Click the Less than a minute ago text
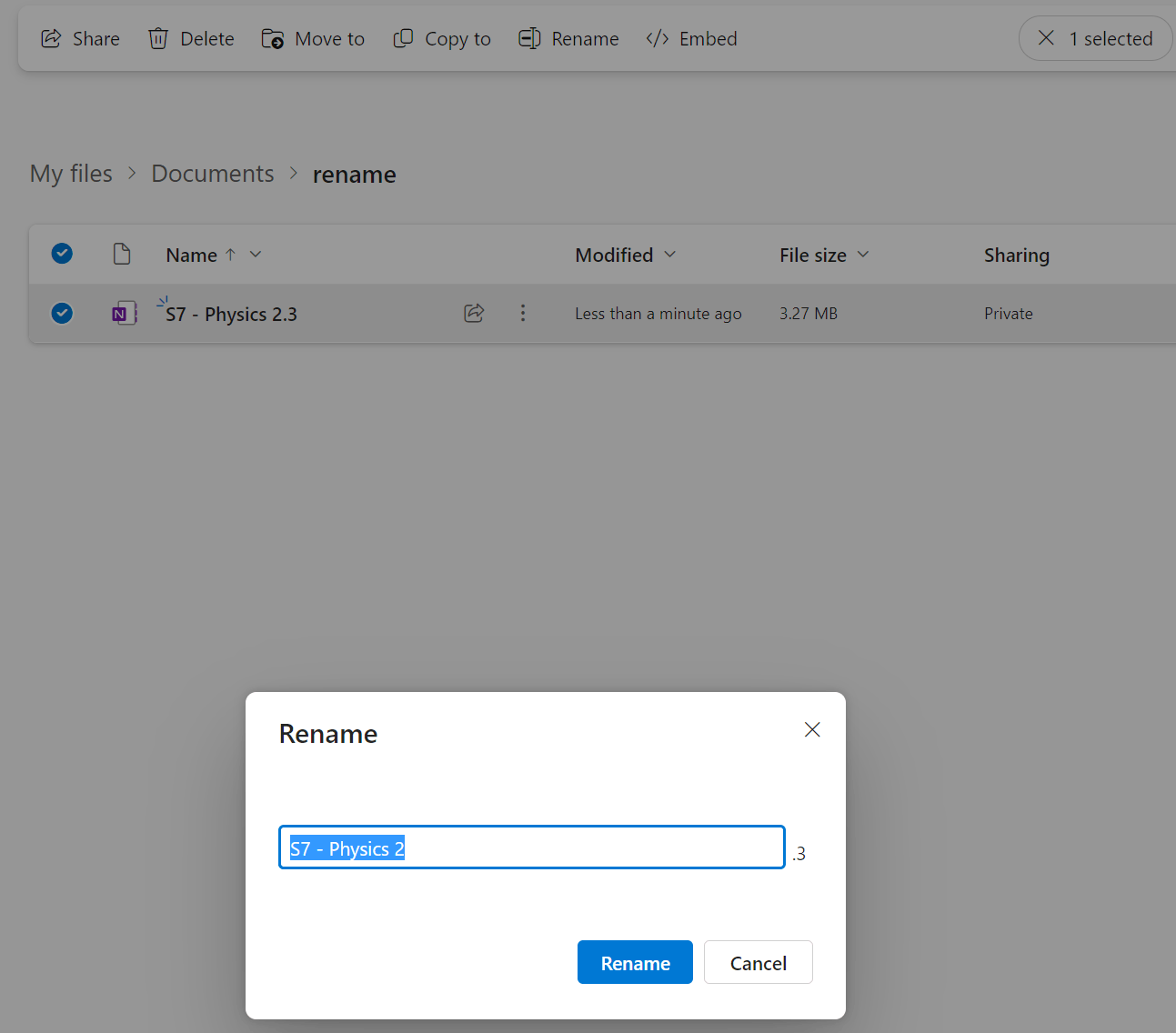Image resolution: width=1176 pixels, height=1033 pixels. click(658, 314)
